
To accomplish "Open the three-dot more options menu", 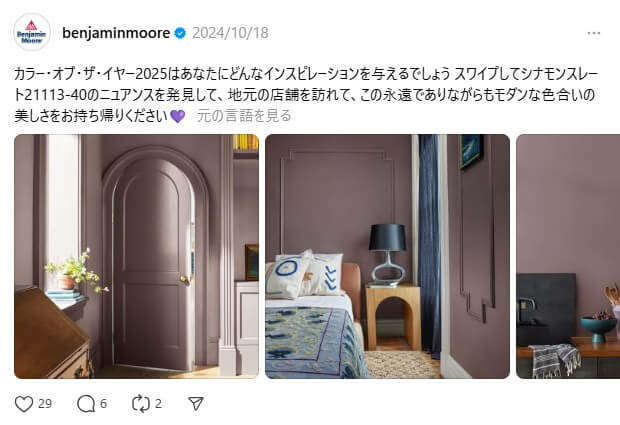I will [x=594, y=33].
